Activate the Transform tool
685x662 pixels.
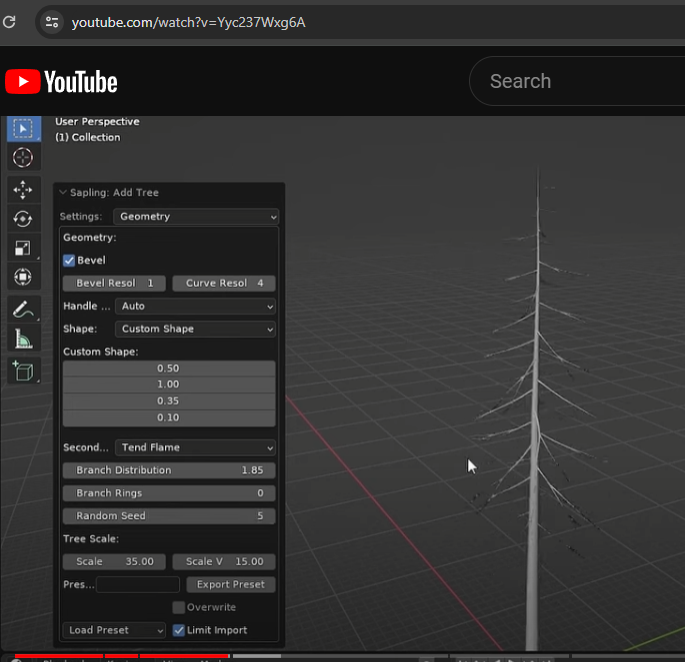pos(23,277)
